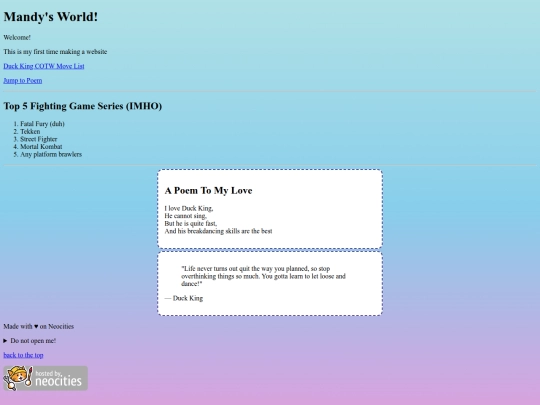Screen dimensions: 540x405
Task: Click the poem line 'I love Duck King,'
Action: [x=189, y=208]
